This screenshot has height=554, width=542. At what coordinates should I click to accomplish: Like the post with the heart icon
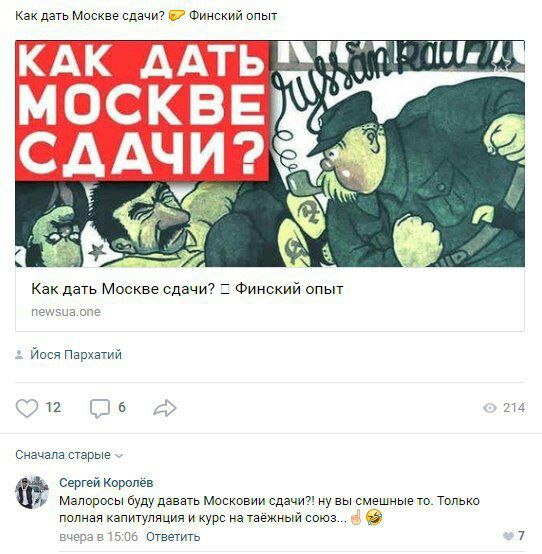point(27,408)
